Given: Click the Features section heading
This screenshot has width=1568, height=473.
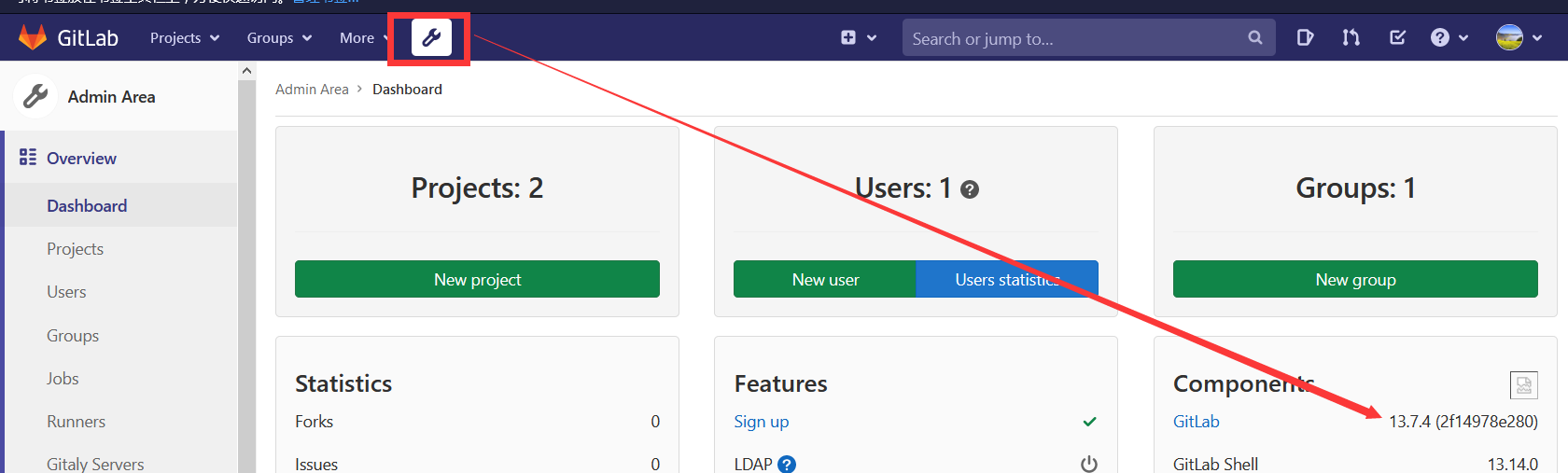Looking at the screenshot, I should pos(780,383).
